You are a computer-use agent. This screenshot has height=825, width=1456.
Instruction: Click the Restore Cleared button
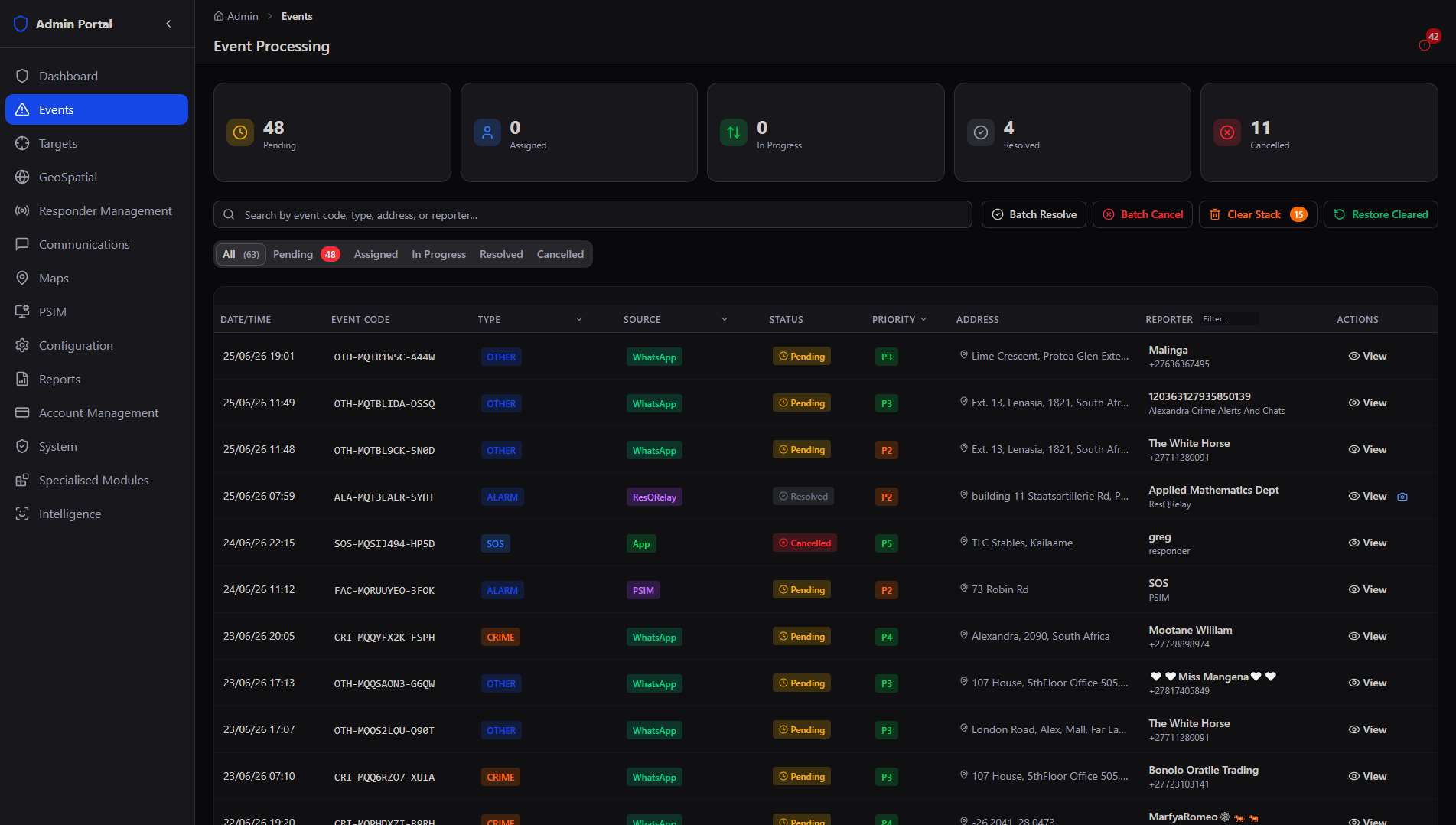pyautogui.click(x=1380, y=214)
